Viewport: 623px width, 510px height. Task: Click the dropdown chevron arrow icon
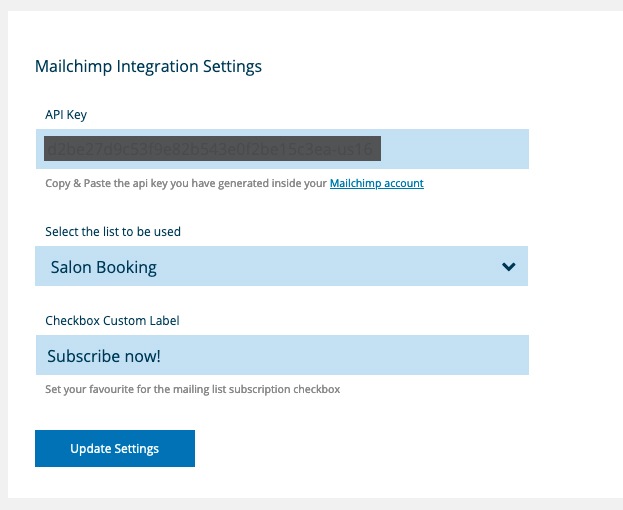coord(508,267)
